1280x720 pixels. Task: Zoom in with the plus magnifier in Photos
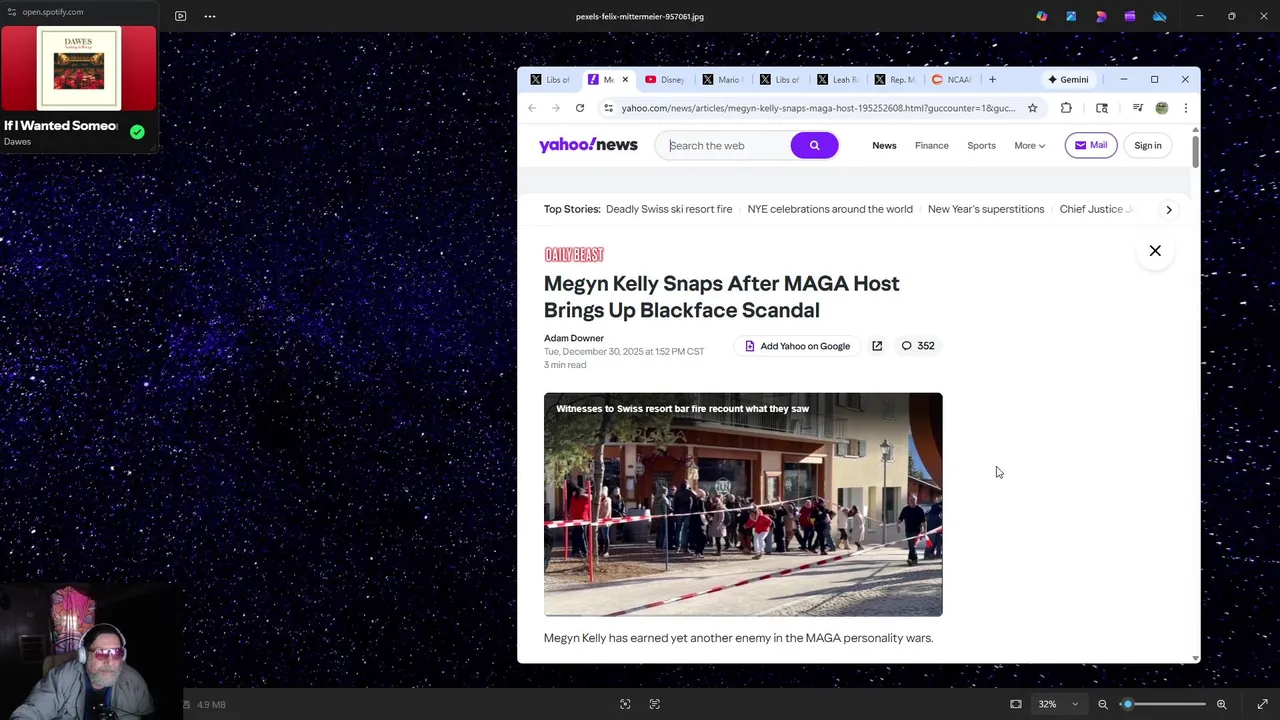click(x=1221, y=704)
